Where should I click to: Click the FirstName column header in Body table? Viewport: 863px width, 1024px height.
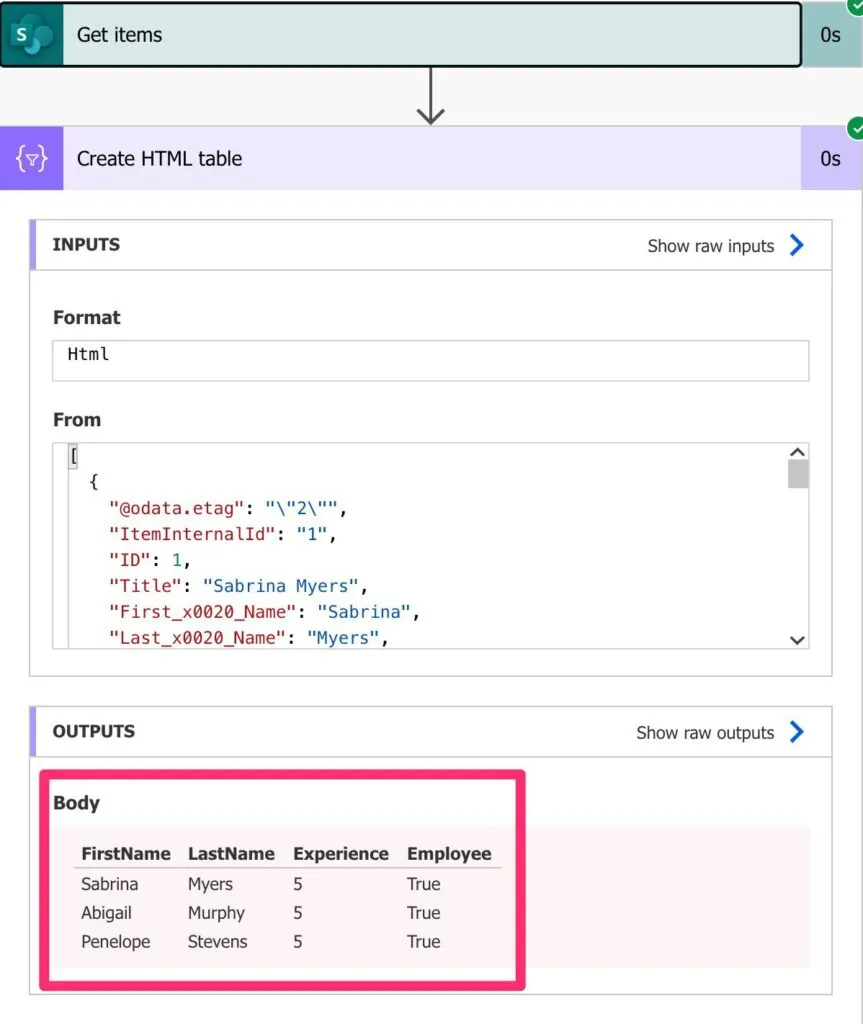[x=126, y=854]
